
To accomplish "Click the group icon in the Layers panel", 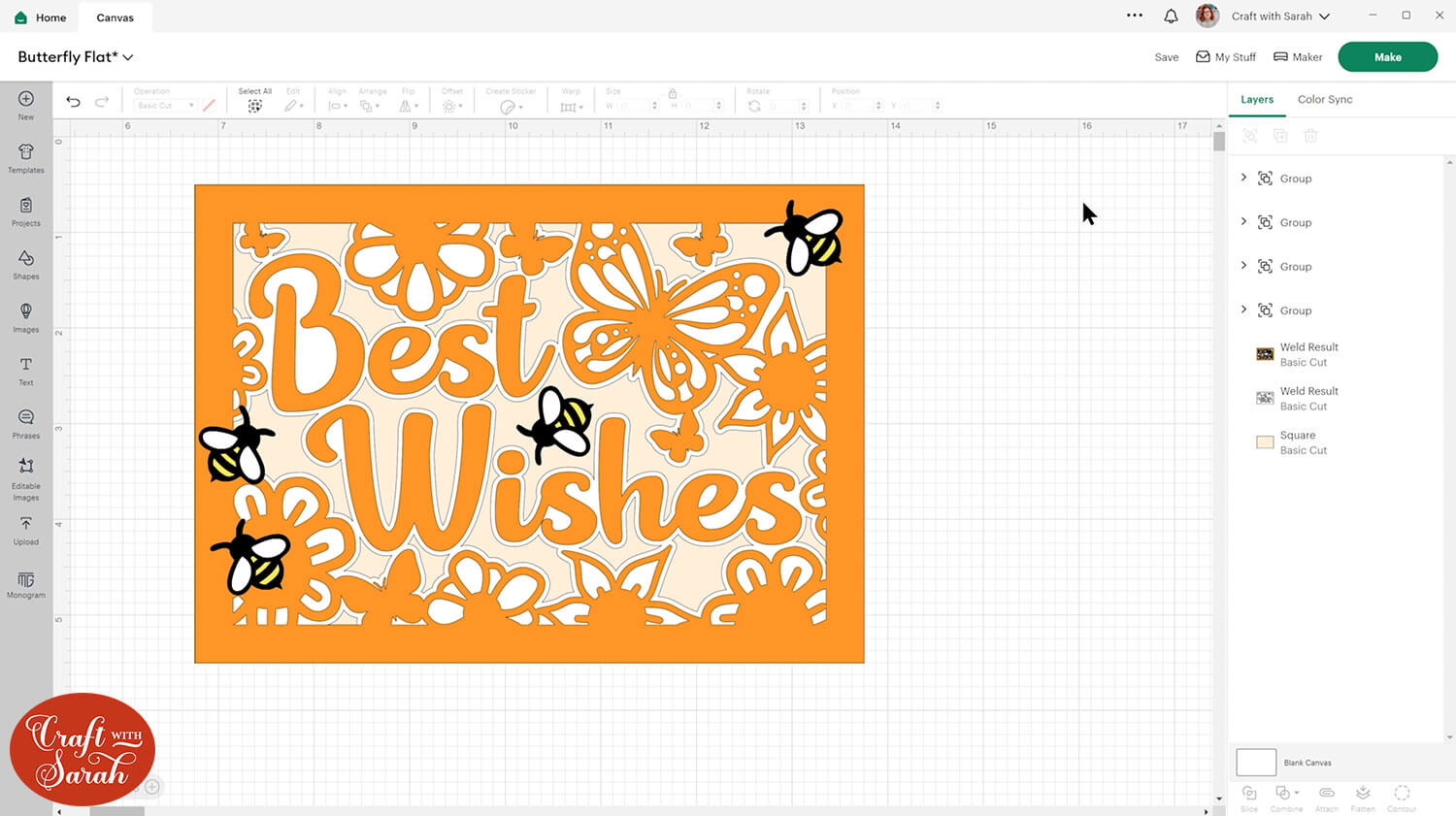I will point(1250,136).
